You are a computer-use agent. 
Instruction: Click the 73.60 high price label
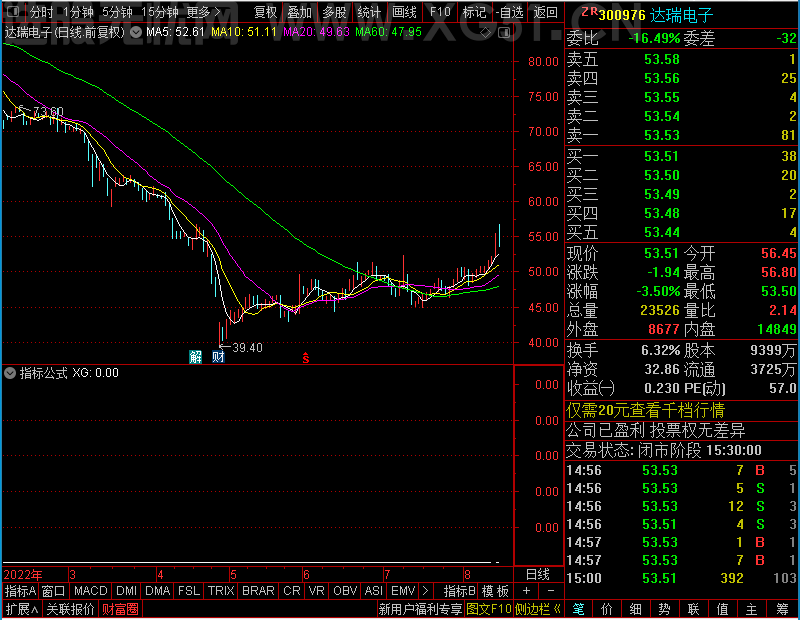click(x=48, y=111)
